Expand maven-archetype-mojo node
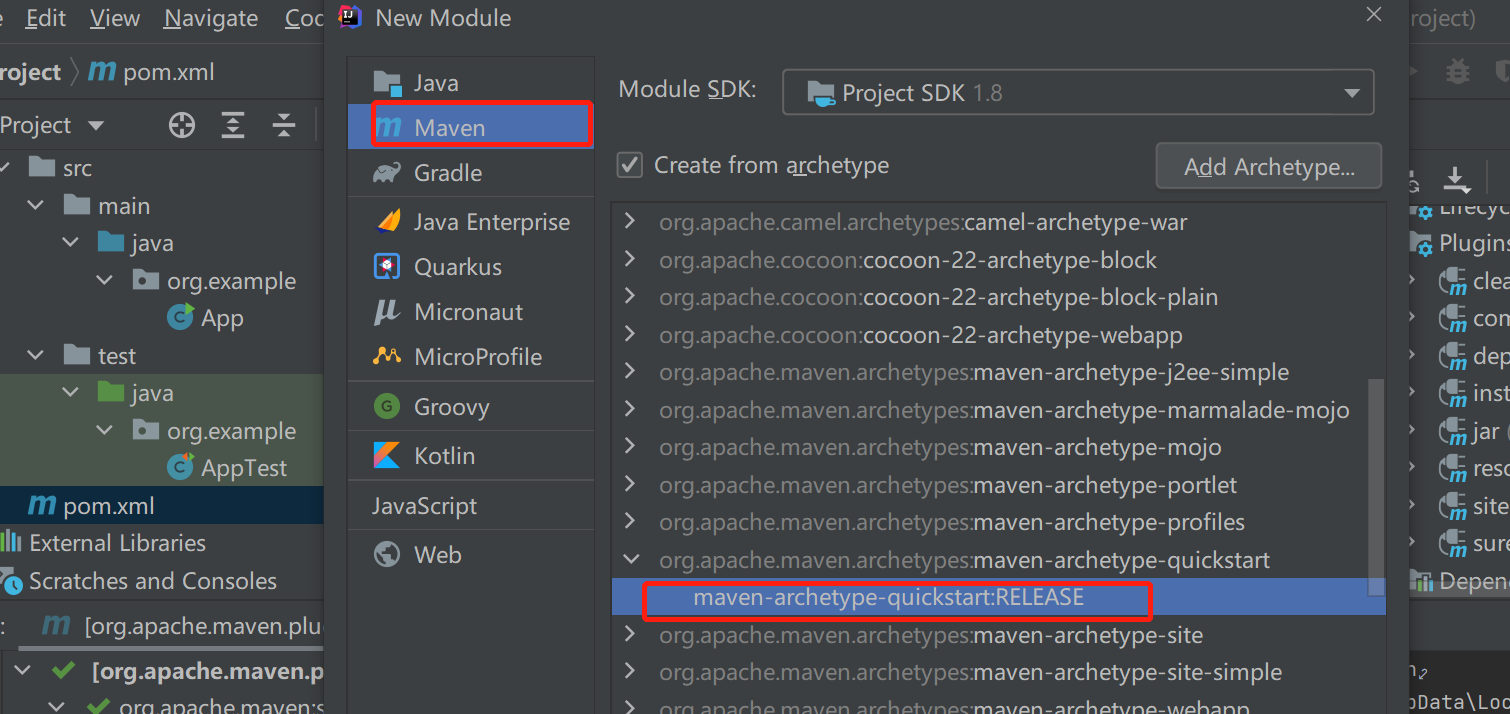Image resolution: width=1510 pixels, height=714 pixels. 629,446
